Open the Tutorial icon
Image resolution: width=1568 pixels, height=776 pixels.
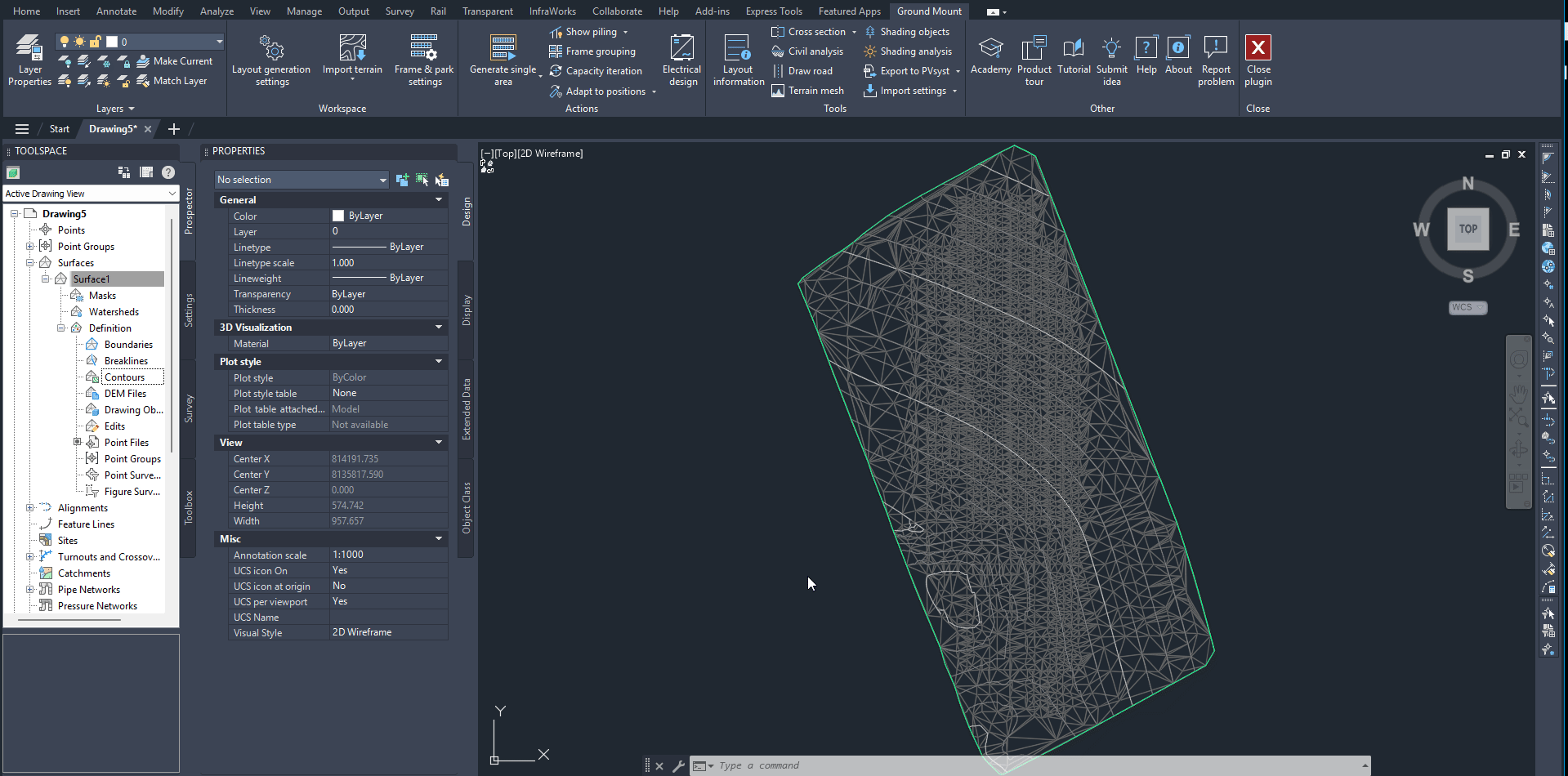coord(1074,47)
